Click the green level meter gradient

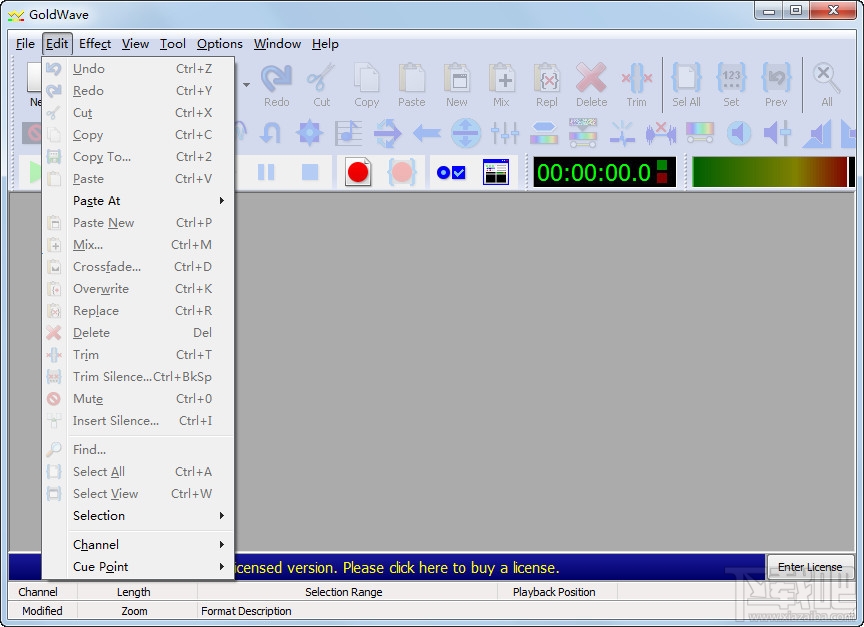(770, 170)
